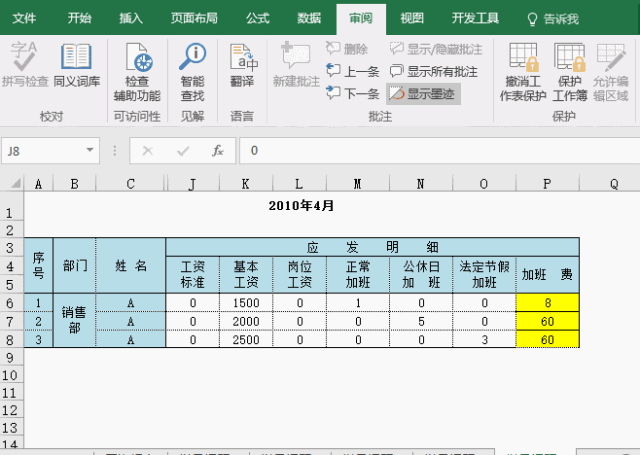Click the 基本工资 header cell

(246, 274)
